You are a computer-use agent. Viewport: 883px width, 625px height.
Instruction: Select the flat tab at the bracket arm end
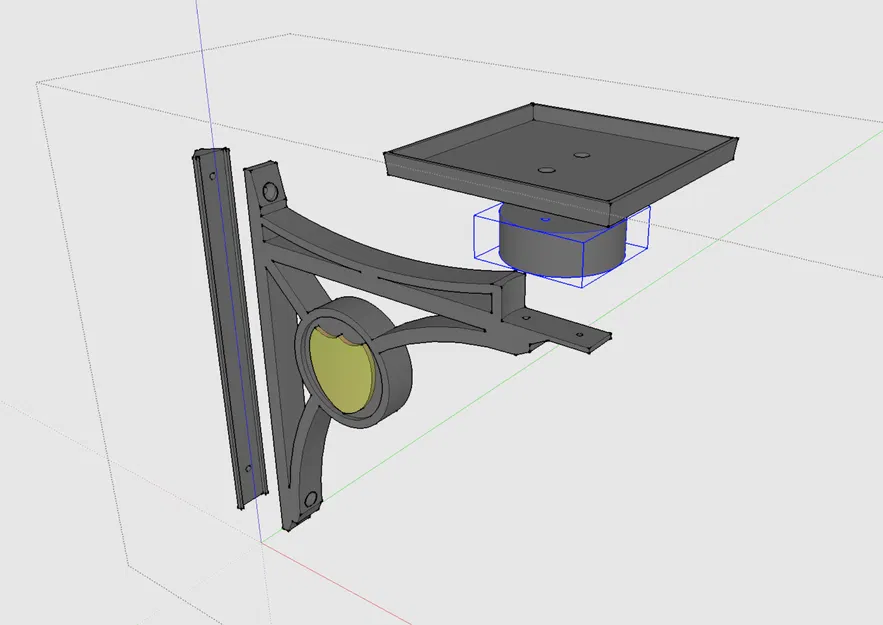pyautogui.click(x=558, y=330)
